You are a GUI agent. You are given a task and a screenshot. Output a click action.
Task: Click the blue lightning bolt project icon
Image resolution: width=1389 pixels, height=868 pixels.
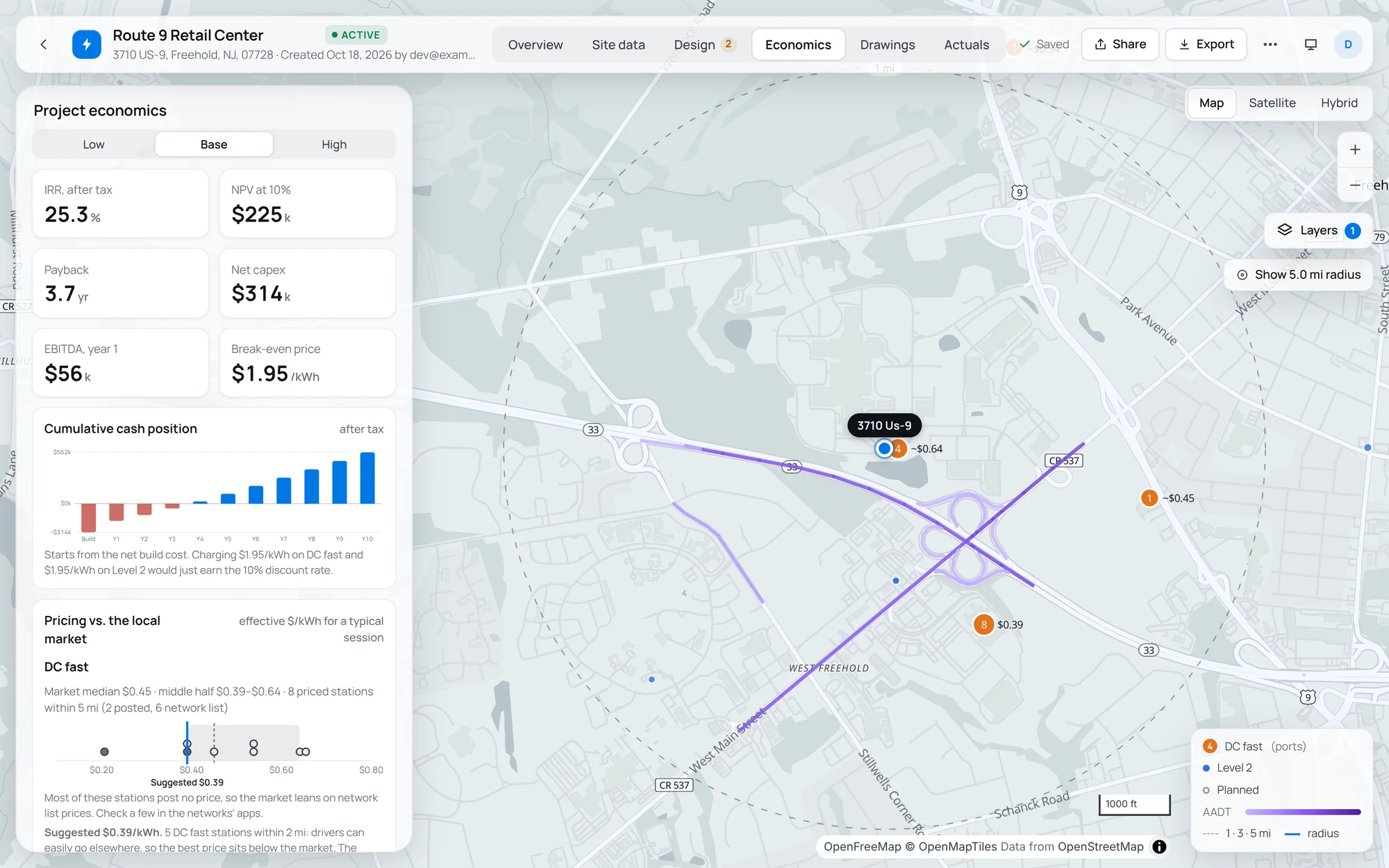[x=87, y=44]
